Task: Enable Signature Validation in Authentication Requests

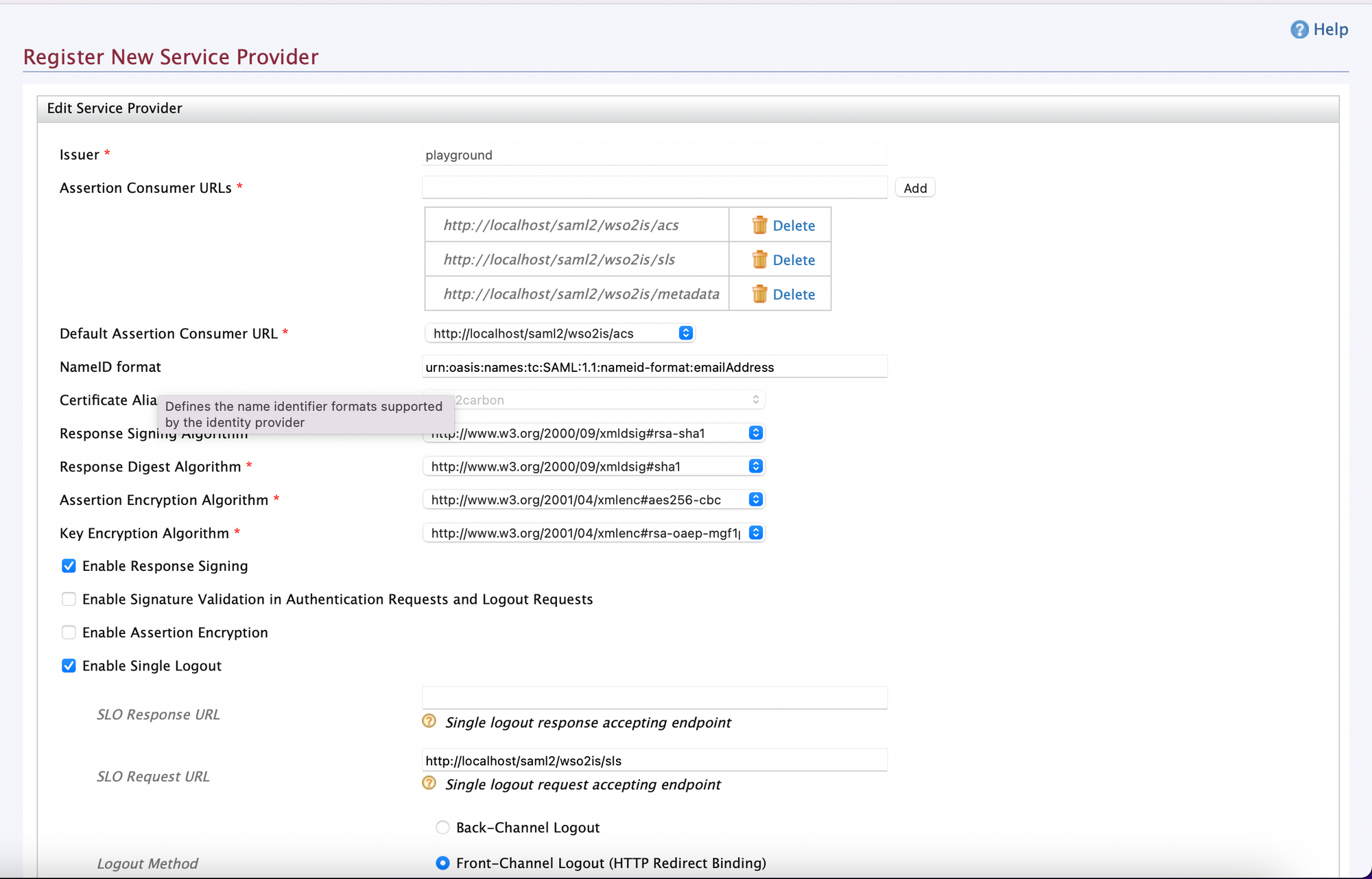Action: [68, 598]
